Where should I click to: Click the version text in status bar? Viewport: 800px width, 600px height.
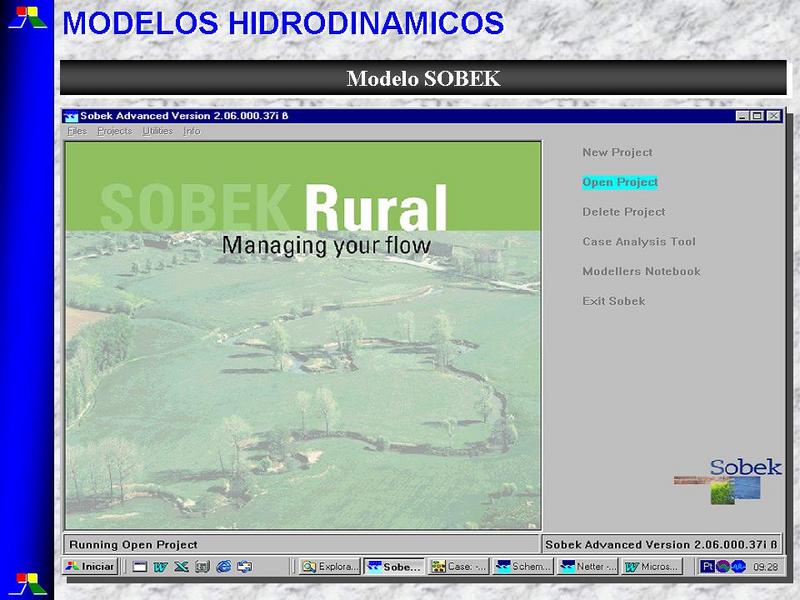tap(661, 544)
